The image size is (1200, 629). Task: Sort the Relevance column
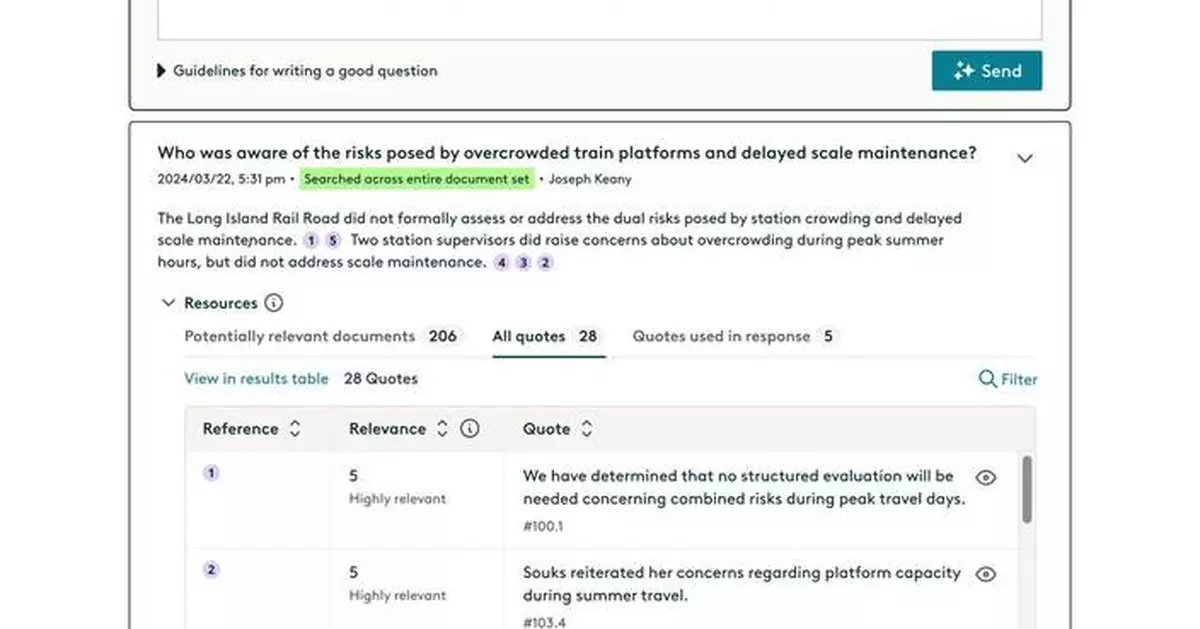[442, 428]
